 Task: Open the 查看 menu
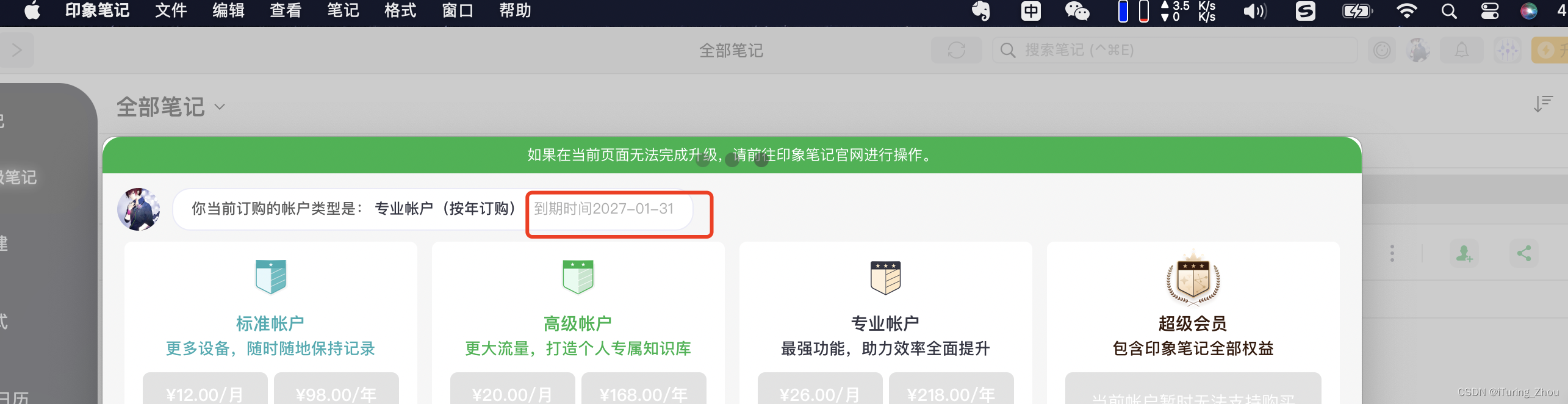(x=286, y=10)
